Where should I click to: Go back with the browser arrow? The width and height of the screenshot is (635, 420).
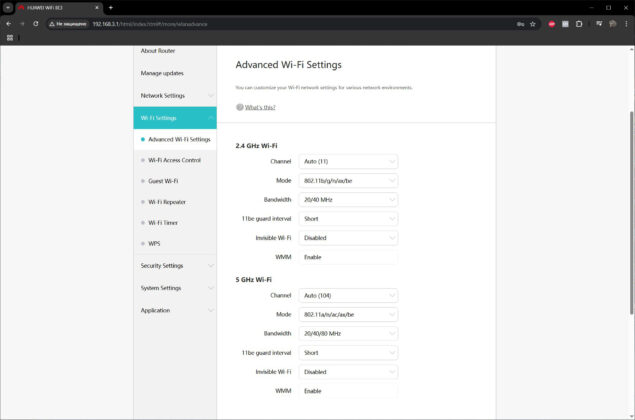[9, 24]
